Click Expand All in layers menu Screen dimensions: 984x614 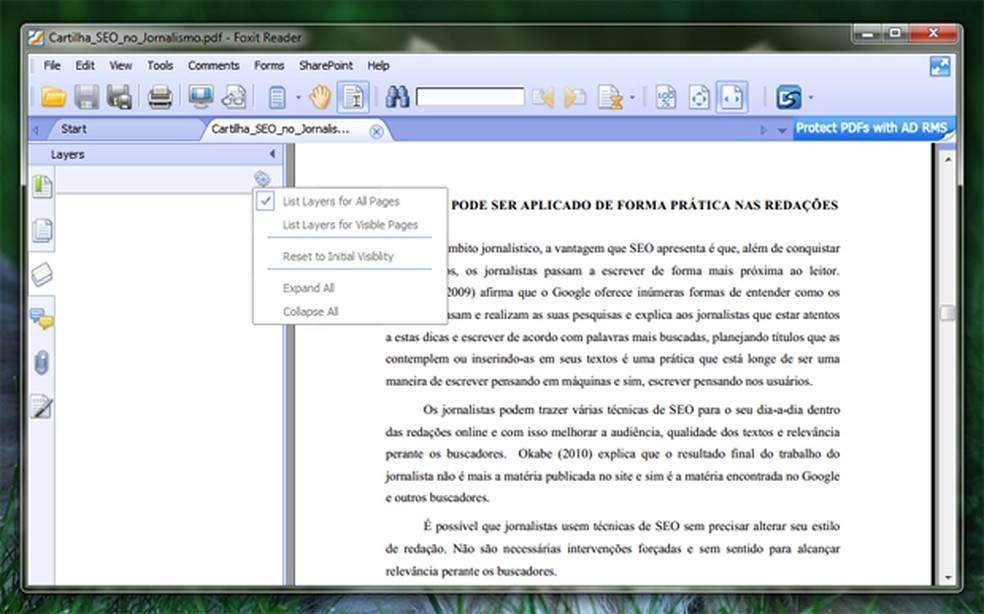308,288
